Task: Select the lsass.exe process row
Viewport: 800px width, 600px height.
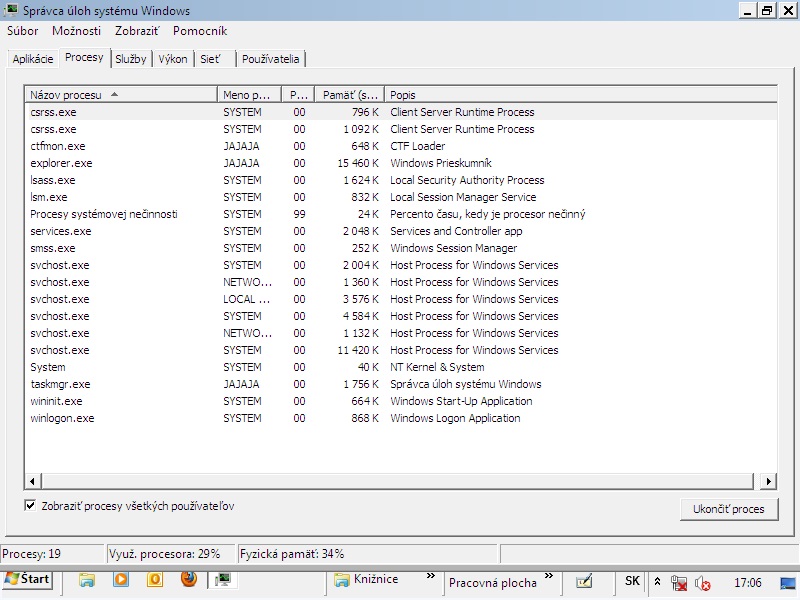Action: pyautogui.click(x=401, y=180)
